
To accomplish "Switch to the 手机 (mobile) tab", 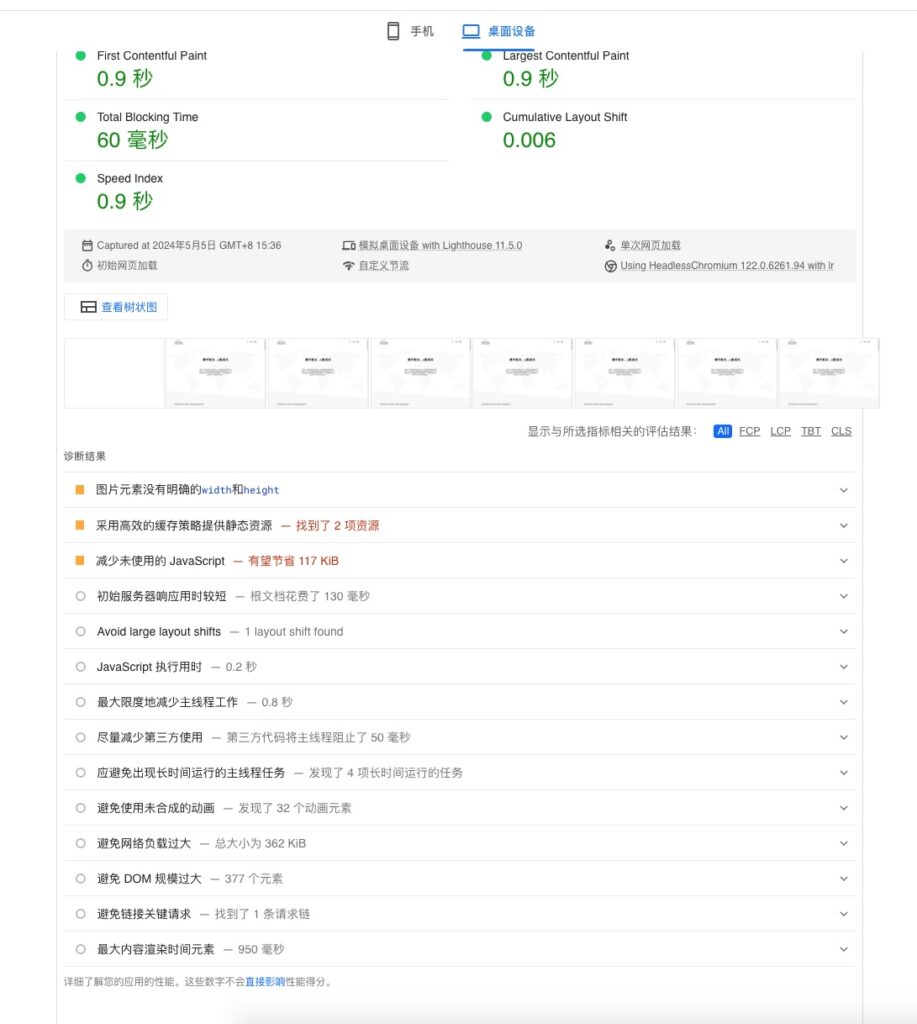I will point(410,31).
